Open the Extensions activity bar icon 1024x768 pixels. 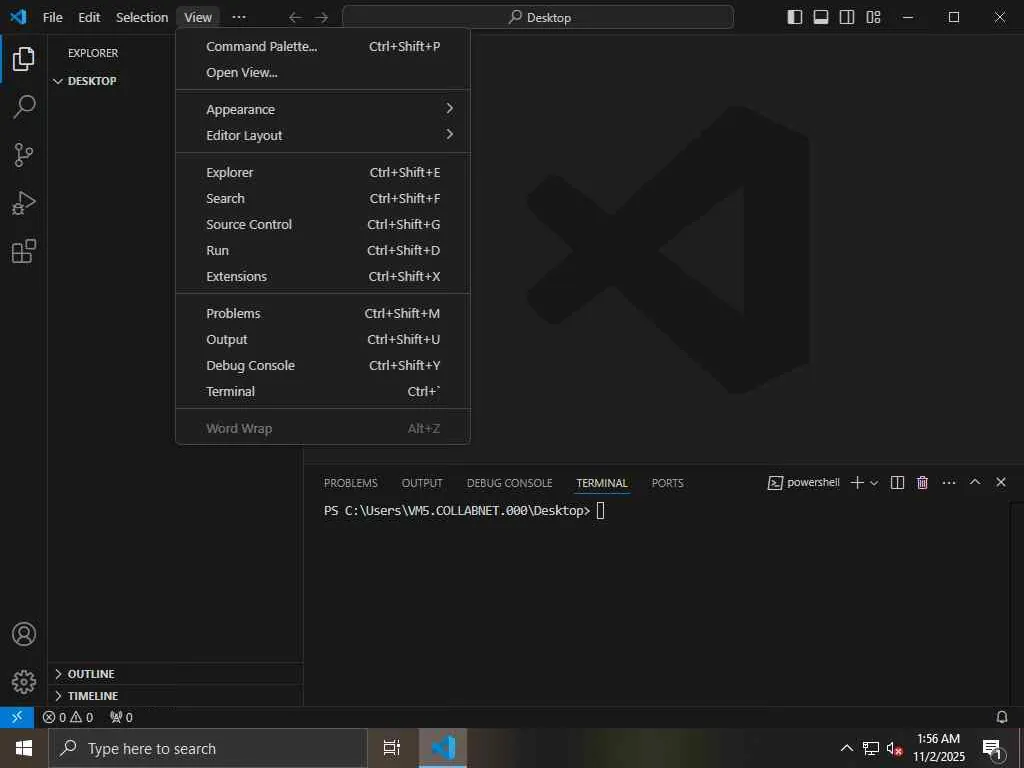(x=24, y=251)
